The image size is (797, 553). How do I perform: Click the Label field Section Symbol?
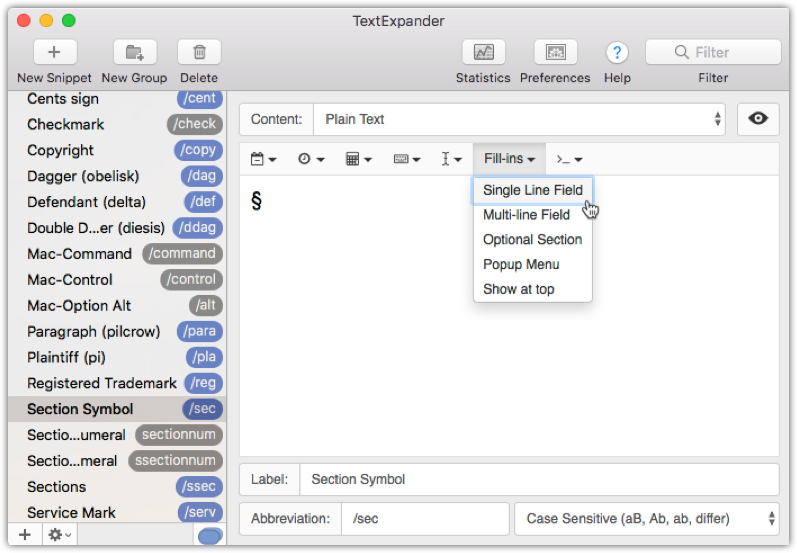539,479
